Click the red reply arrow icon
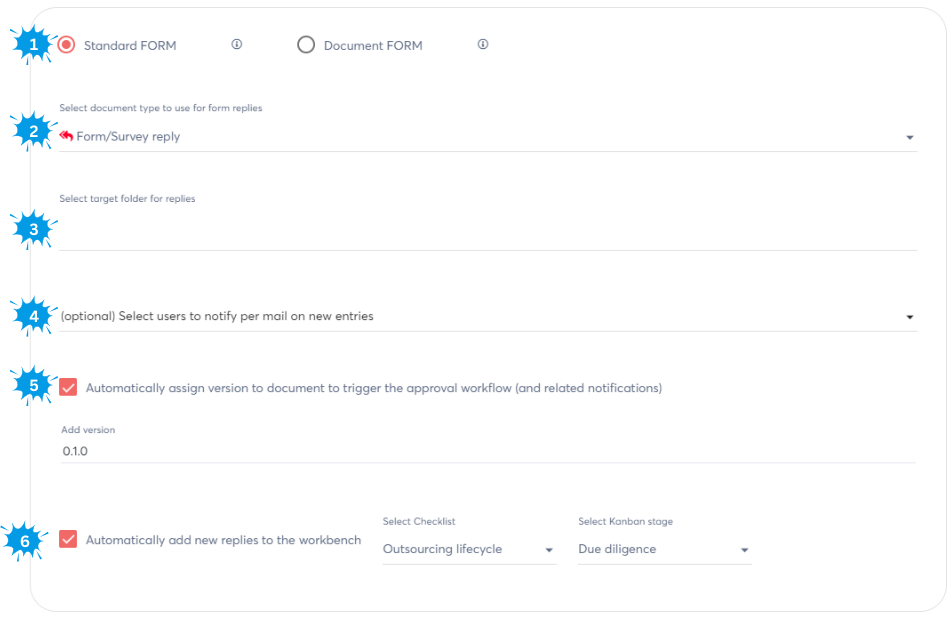 (x=67, y=136)
